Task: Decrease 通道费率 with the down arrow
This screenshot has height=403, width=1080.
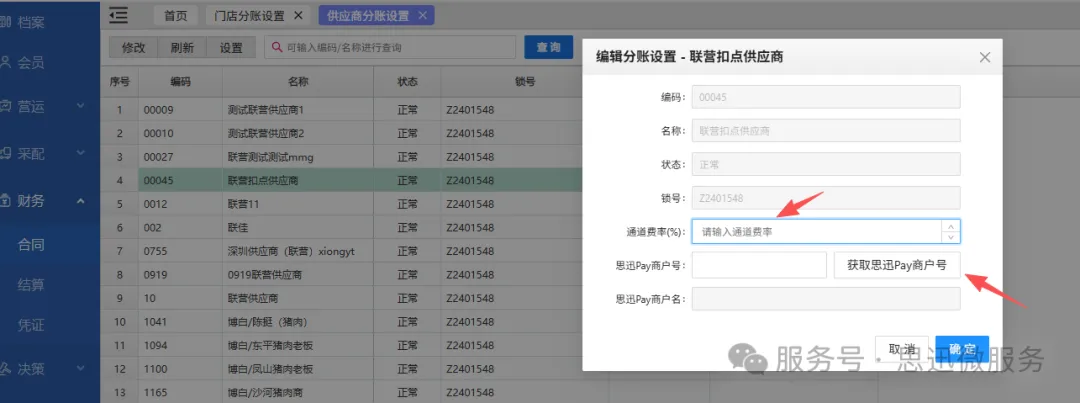Action: [x=951, y=237]
